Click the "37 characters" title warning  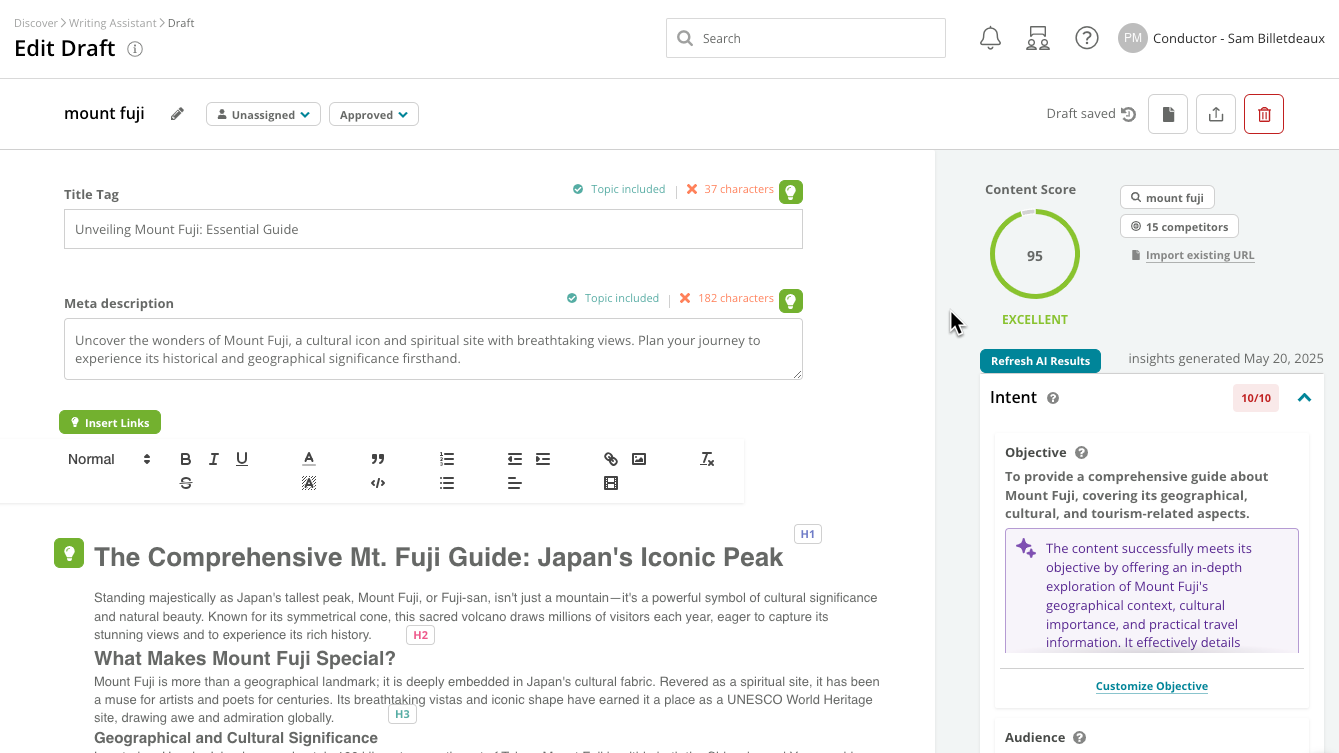tap(739, 189)
